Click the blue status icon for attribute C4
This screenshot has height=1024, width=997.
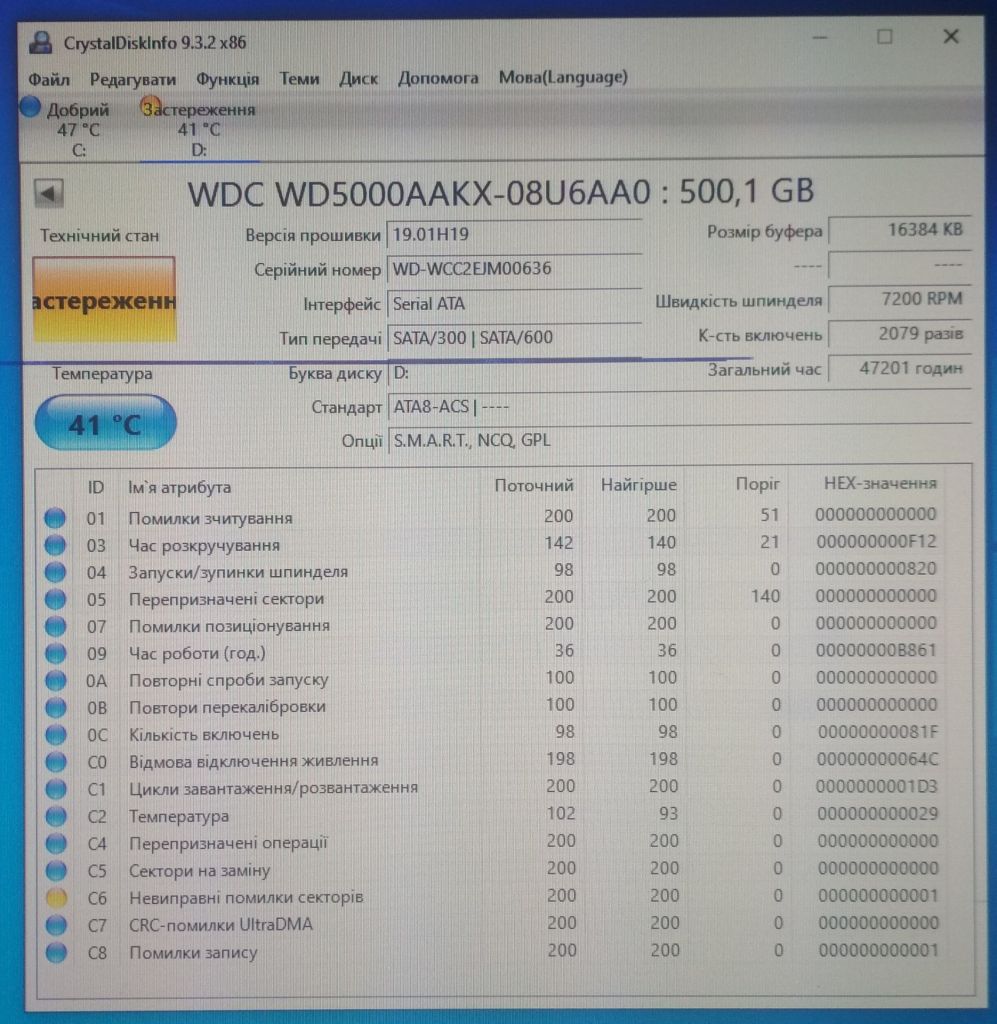[56, 843]
